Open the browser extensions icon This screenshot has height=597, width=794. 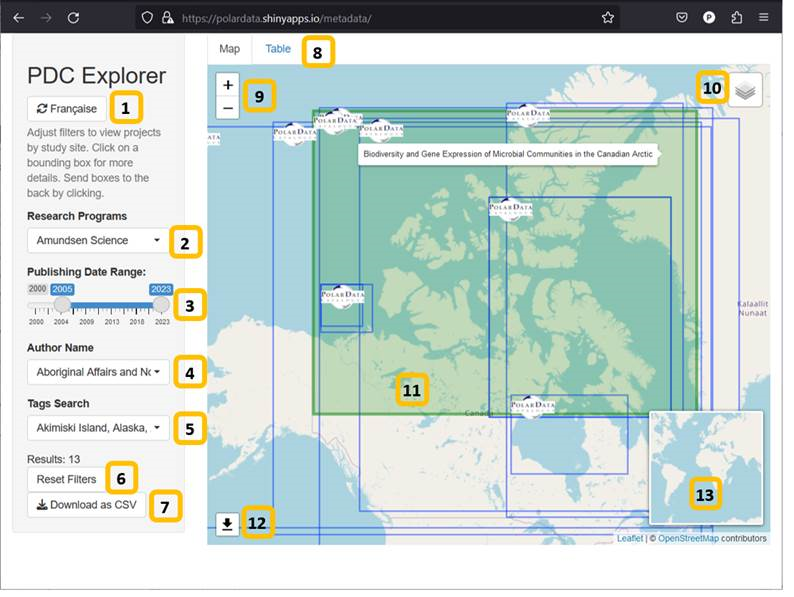[x=737, y=17]
